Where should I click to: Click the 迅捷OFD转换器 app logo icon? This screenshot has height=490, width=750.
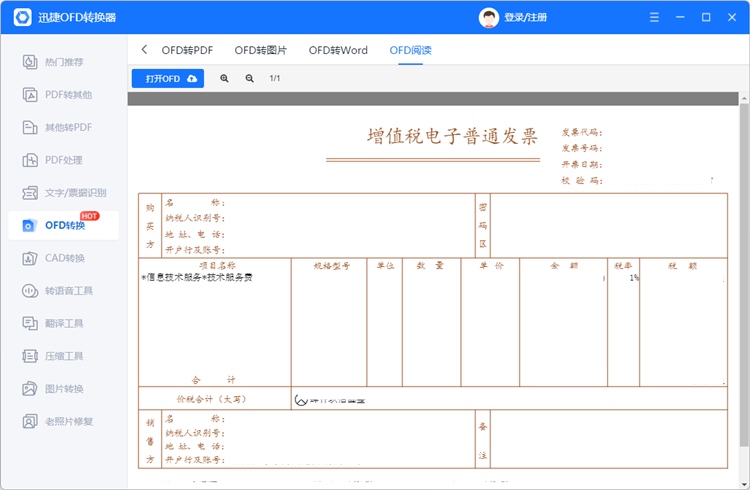(x=22, y=17)
